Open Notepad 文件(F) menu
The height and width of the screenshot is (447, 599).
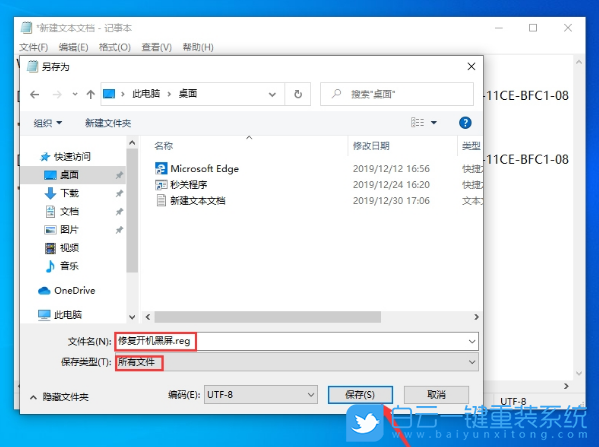[34, 47]
